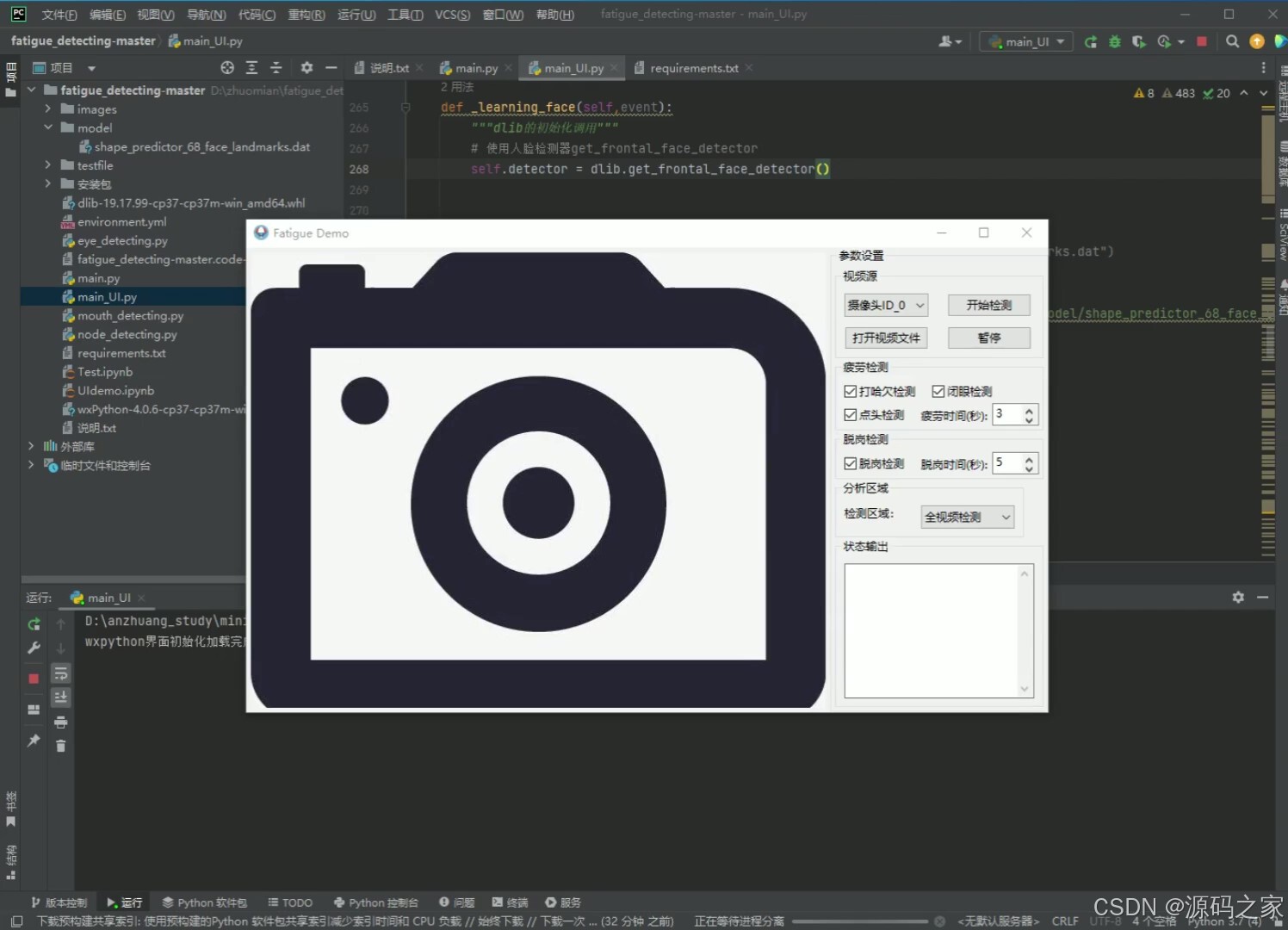The height and width of the screenshot is (930, 1288).
Task: Open the 摄像头ID_0 video source dropdown
Action: coord(886,305)
